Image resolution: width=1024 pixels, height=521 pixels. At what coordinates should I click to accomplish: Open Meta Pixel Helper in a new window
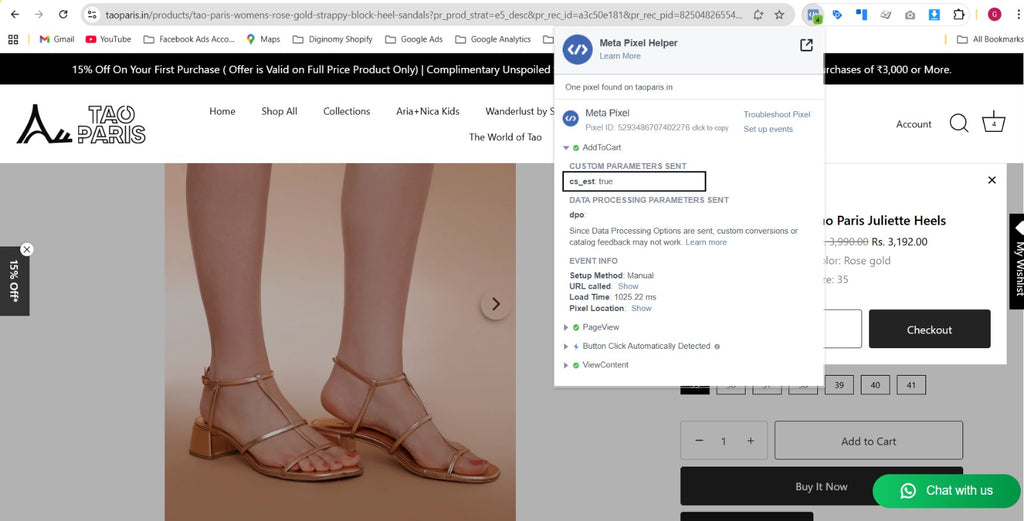pos(806,45)
